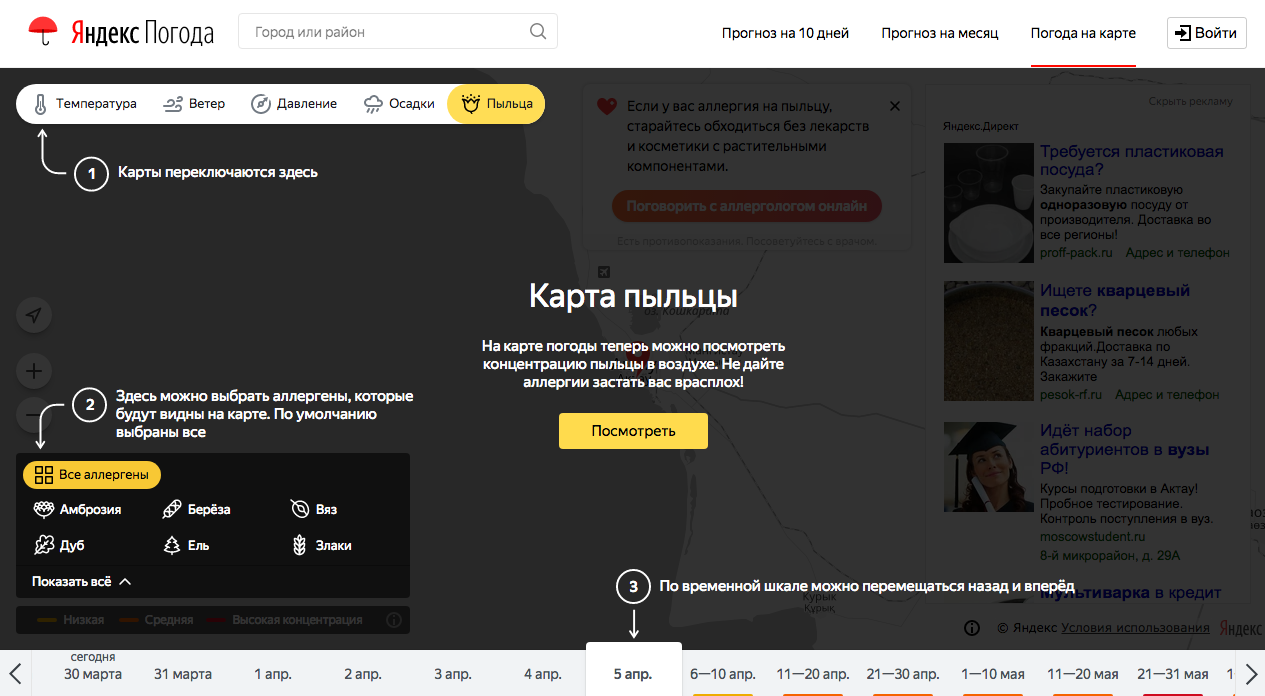The image size is (1265, 696).
Task: Filter by Вяз allergen
Action: [x=314, y=509]
